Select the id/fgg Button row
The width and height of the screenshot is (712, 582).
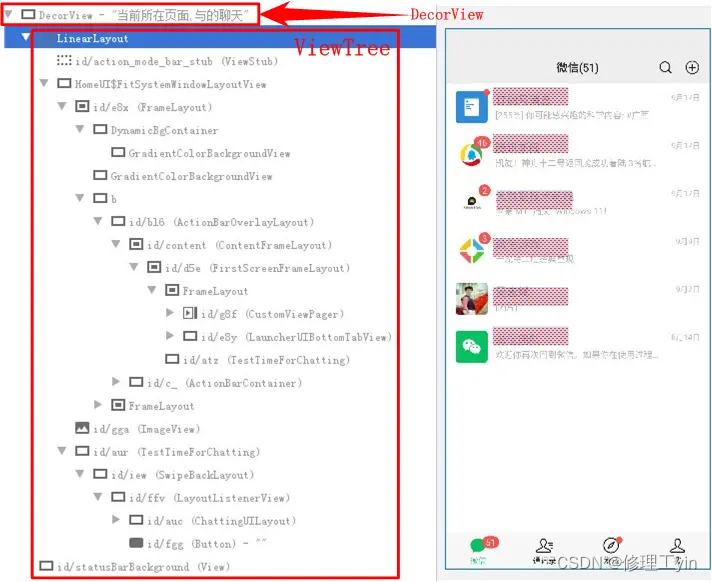coord(198,543)
